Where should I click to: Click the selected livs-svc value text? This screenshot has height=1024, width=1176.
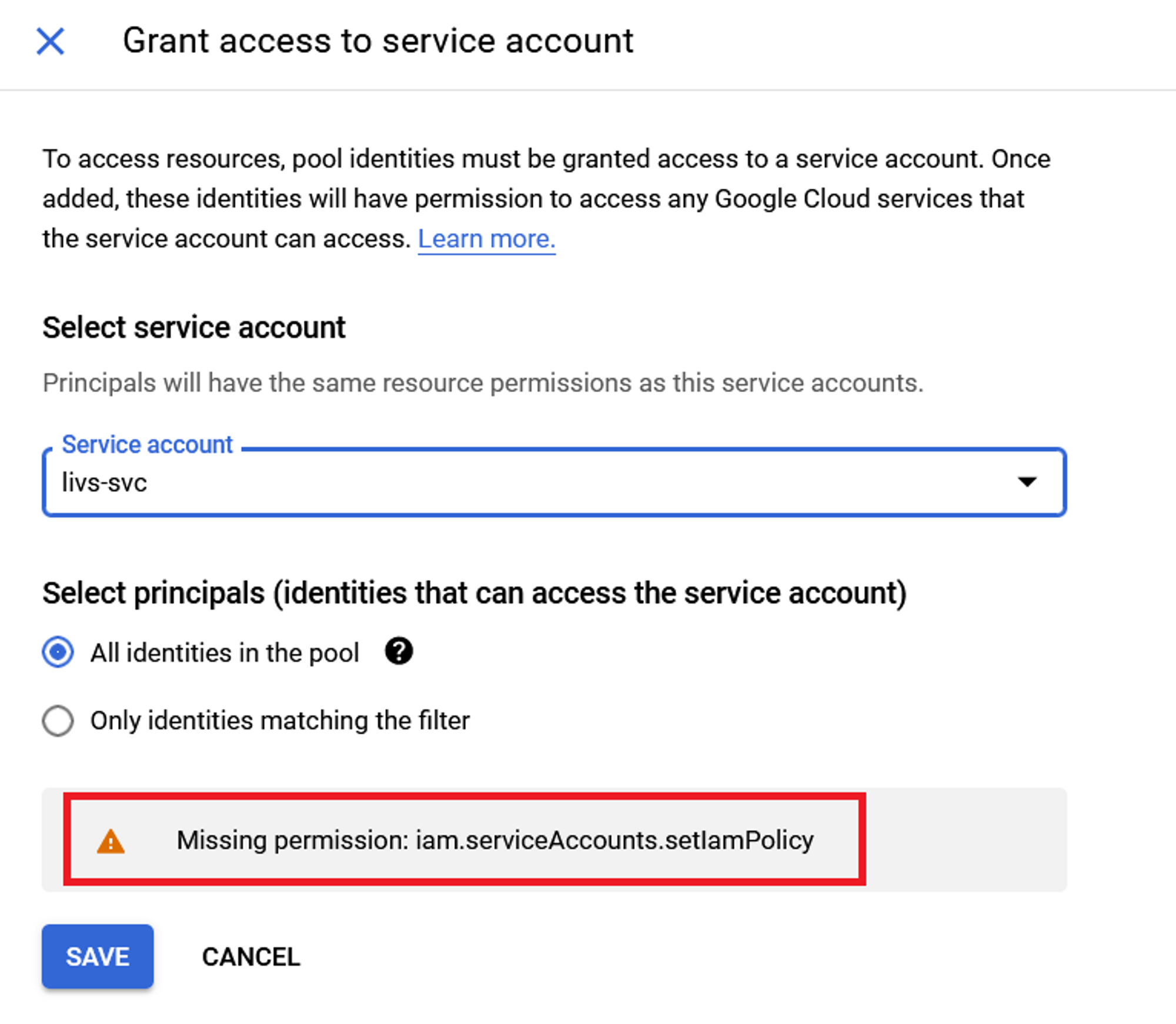(x=104, y=483)
